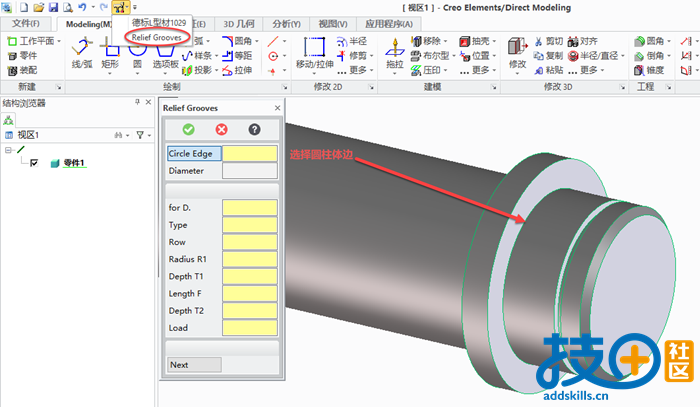This screenshot has width=700, height=407.
Task: Cancel Relief Grooves with red X icon
Action: pos(221,129)
